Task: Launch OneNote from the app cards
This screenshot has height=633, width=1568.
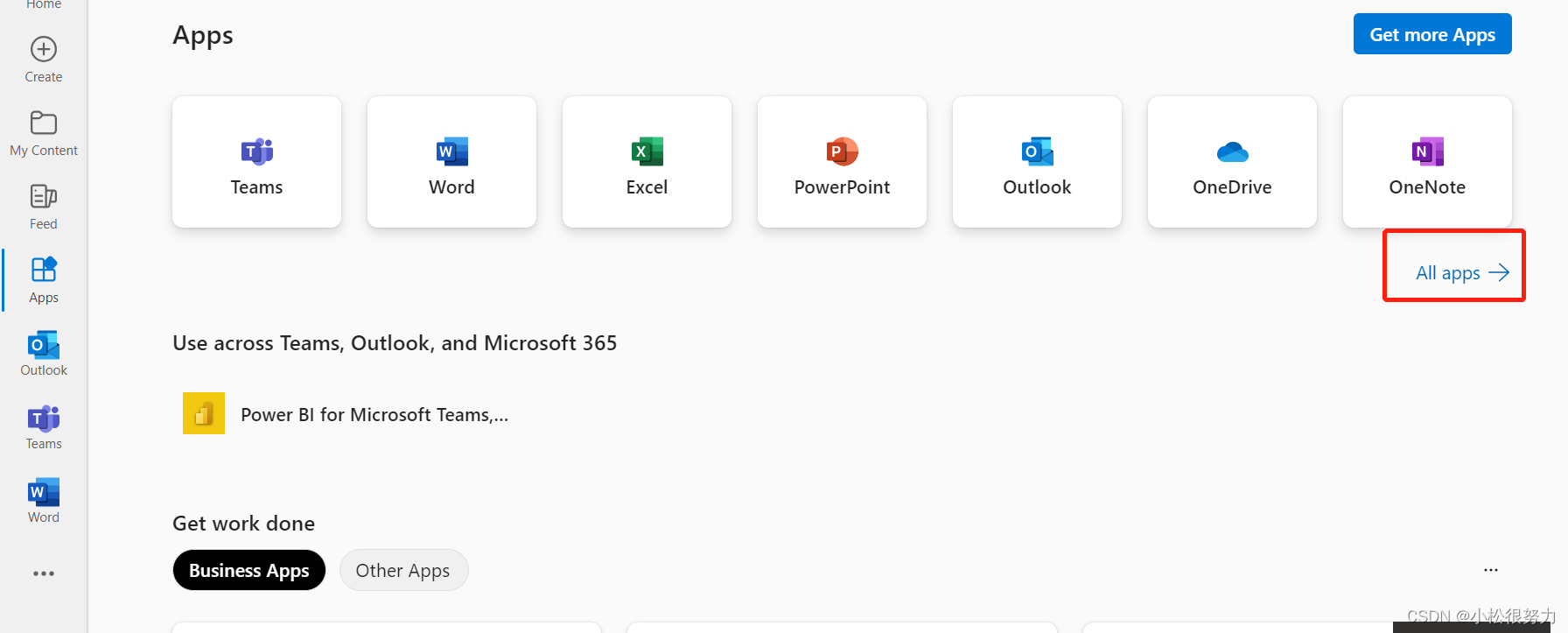Action: tap(1427, 162)
